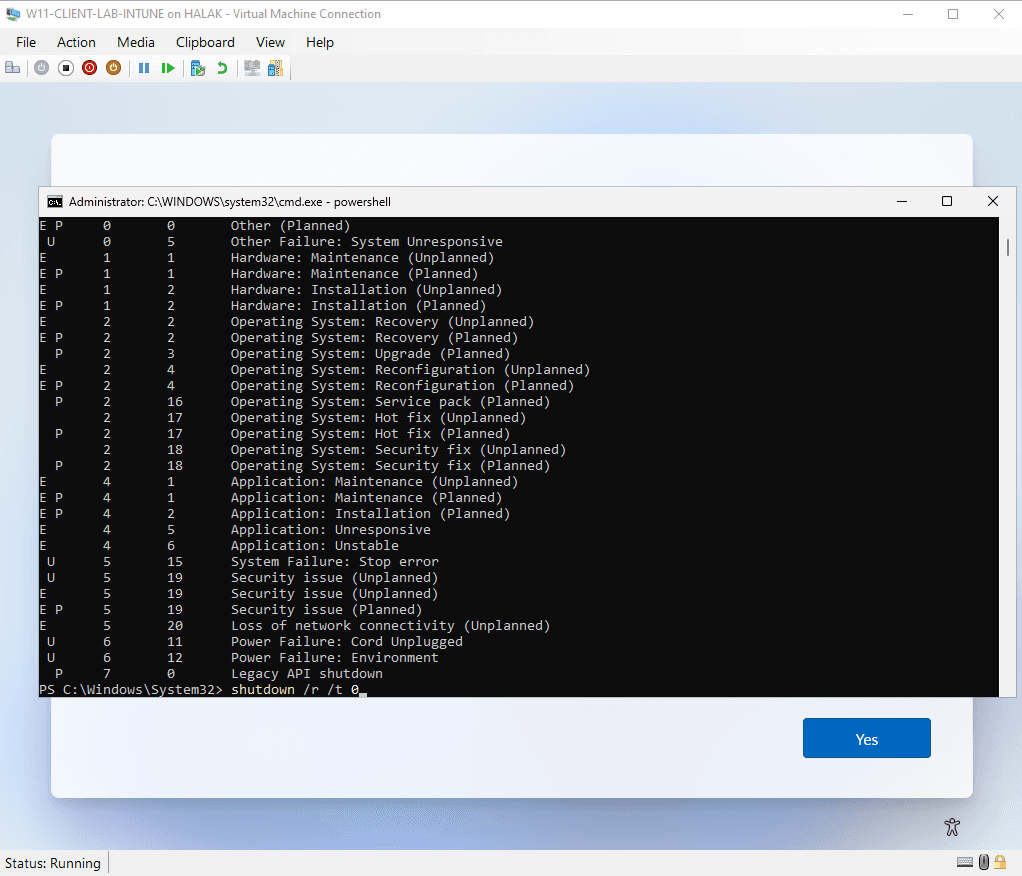Click the console window scrollbar thumb
The height and width of the screenshot is (876, 1022).
(1007, 245)
